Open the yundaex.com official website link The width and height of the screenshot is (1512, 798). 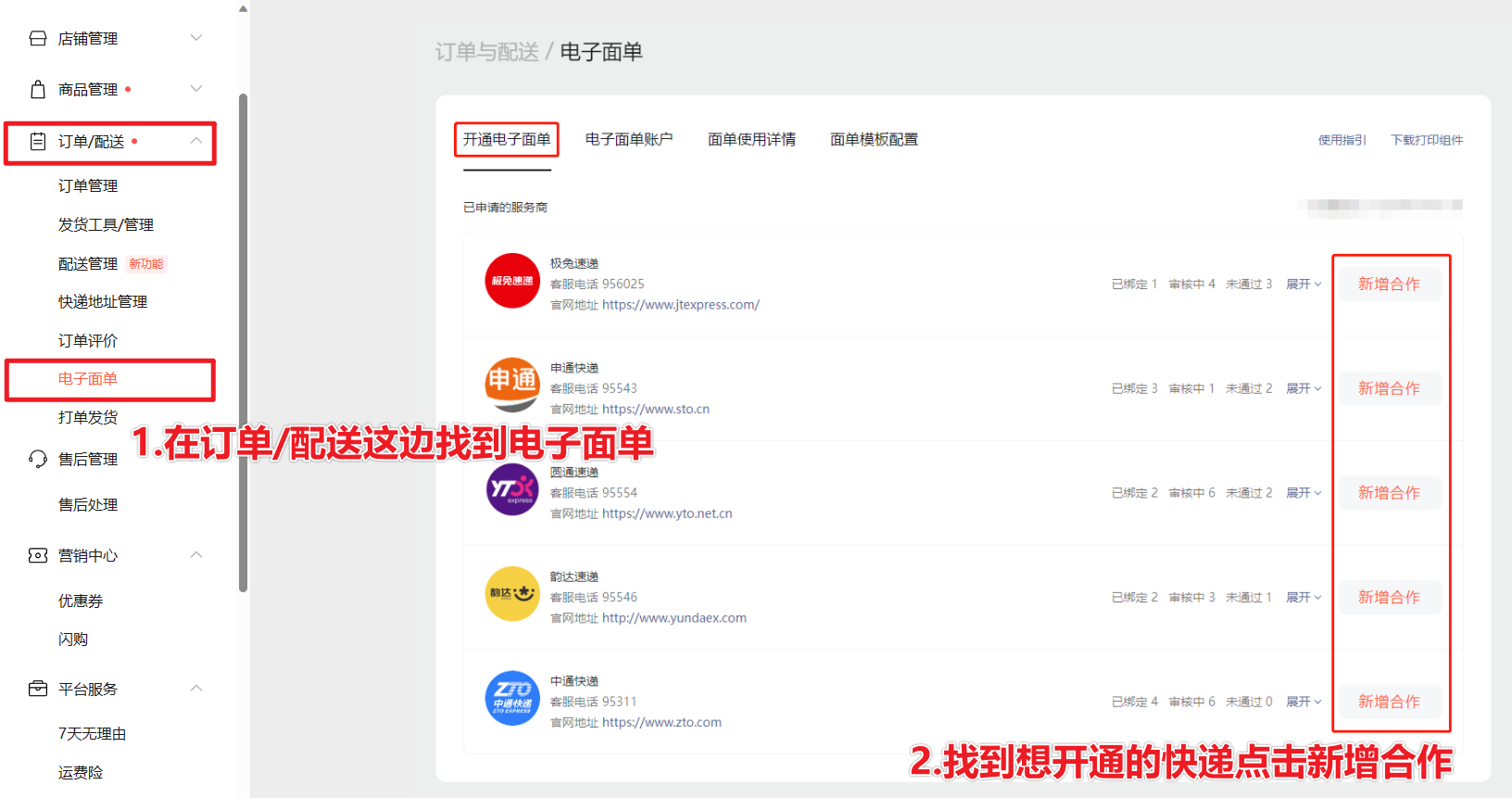coord(674,618)
